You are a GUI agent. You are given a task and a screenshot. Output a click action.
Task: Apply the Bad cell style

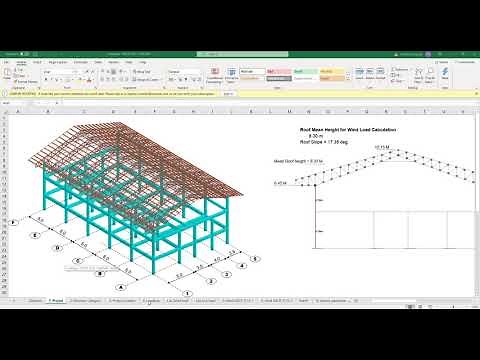click(x=279, y=71)
